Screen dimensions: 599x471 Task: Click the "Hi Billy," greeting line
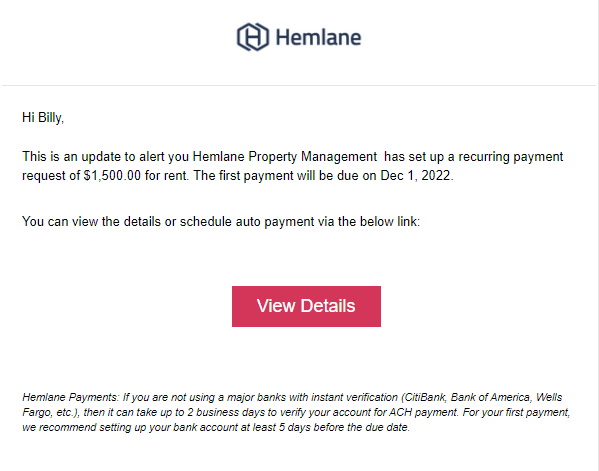point(43,117)
